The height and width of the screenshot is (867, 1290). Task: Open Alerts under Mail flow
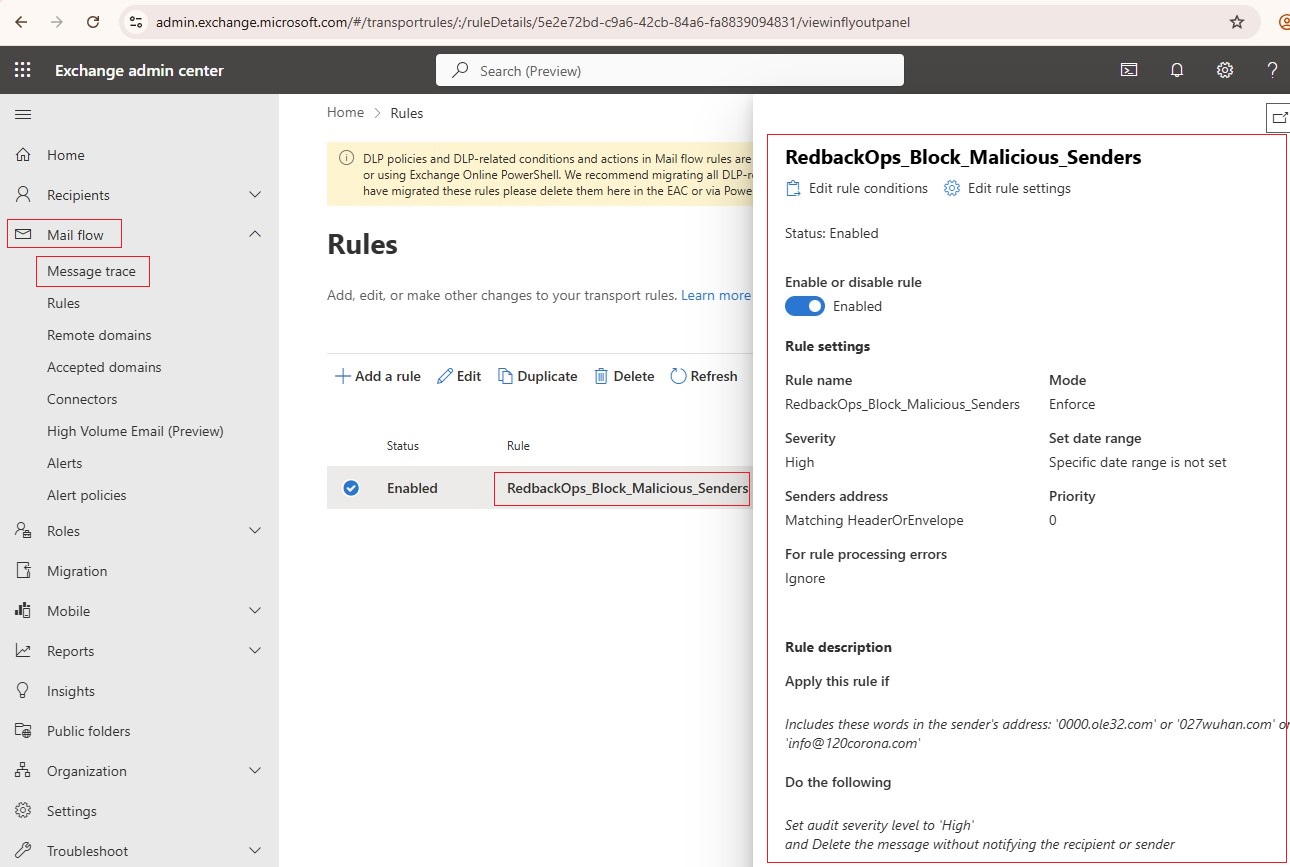click(x=65, y=463)
